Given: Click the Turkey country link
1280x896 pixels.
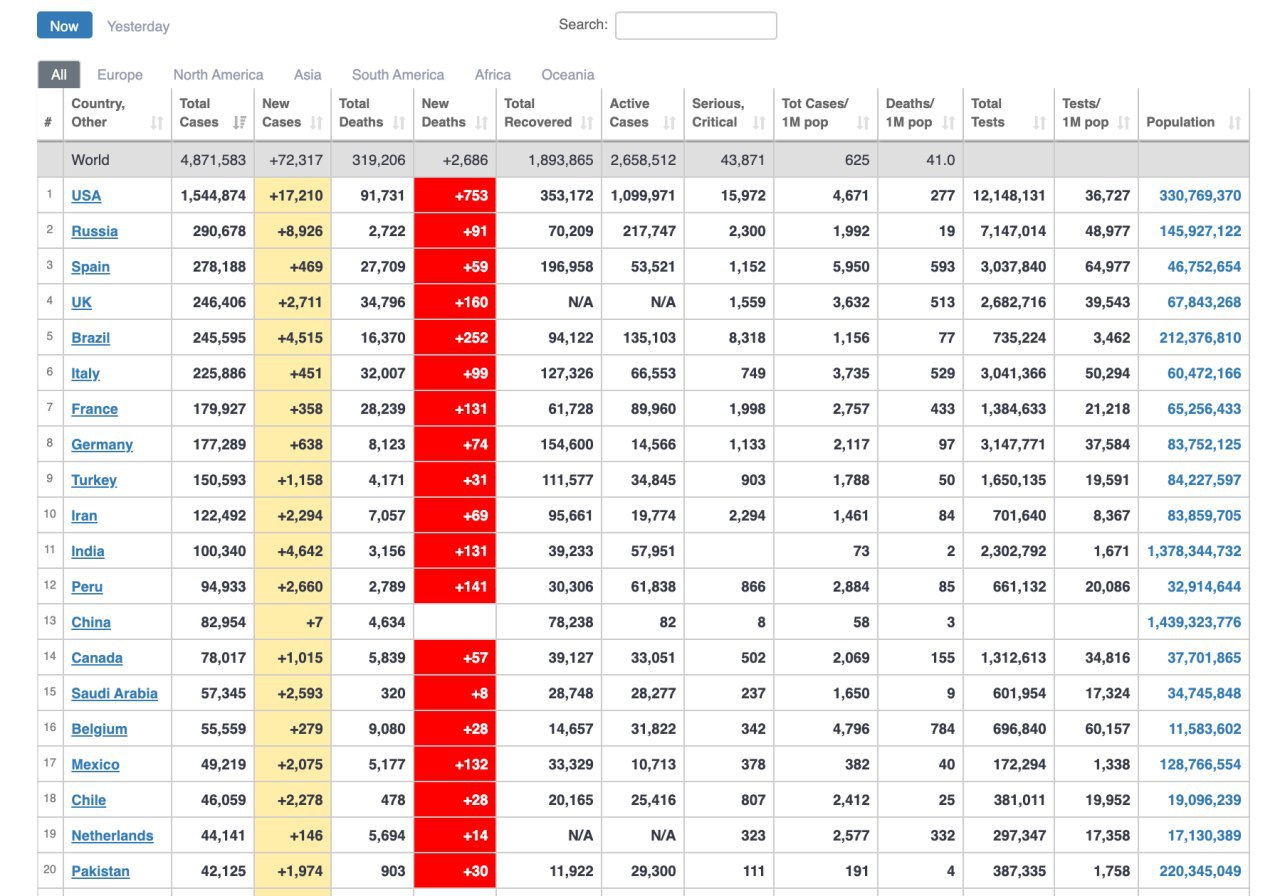Looking at the screenshot, I should (94, 480).
